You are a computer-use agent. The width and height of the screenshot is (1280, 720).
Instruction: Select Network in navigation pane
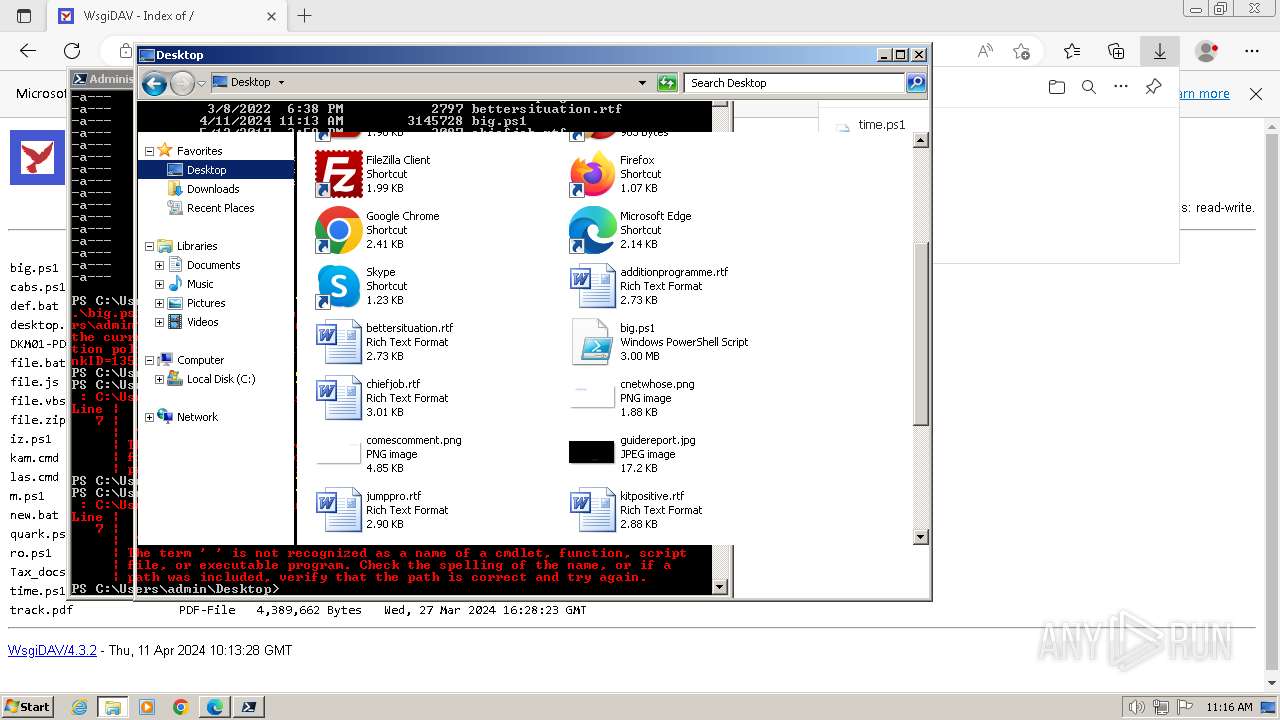(x=197, y=417)
